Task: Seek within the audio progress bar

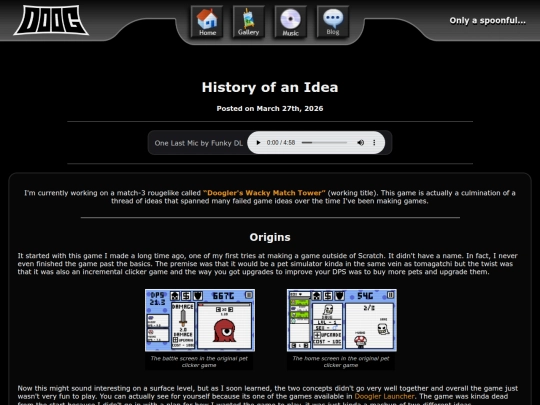Action: 324,143
